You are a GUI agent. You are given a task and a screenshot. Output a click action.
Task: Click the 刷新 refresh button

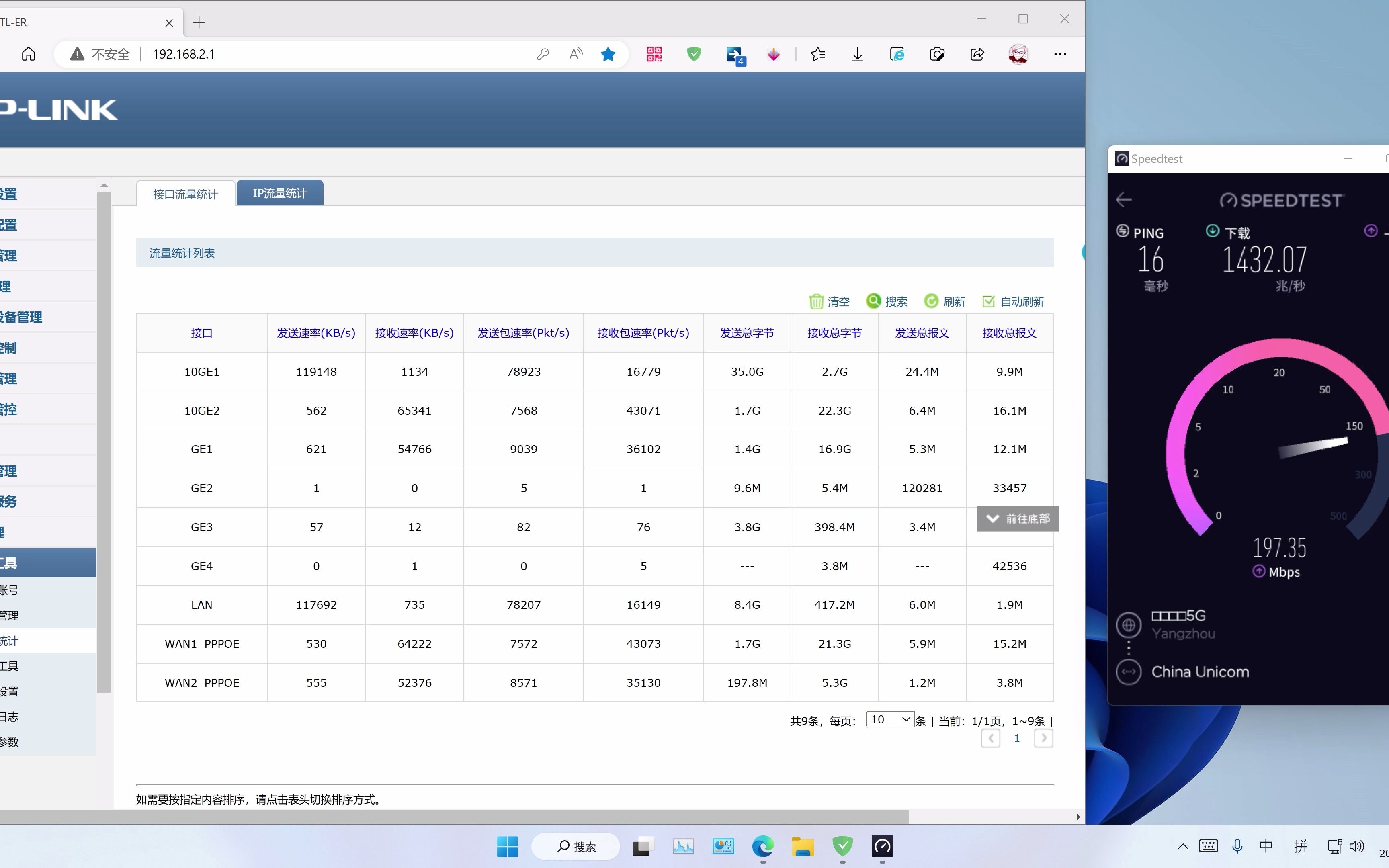[x=945, y=301]
